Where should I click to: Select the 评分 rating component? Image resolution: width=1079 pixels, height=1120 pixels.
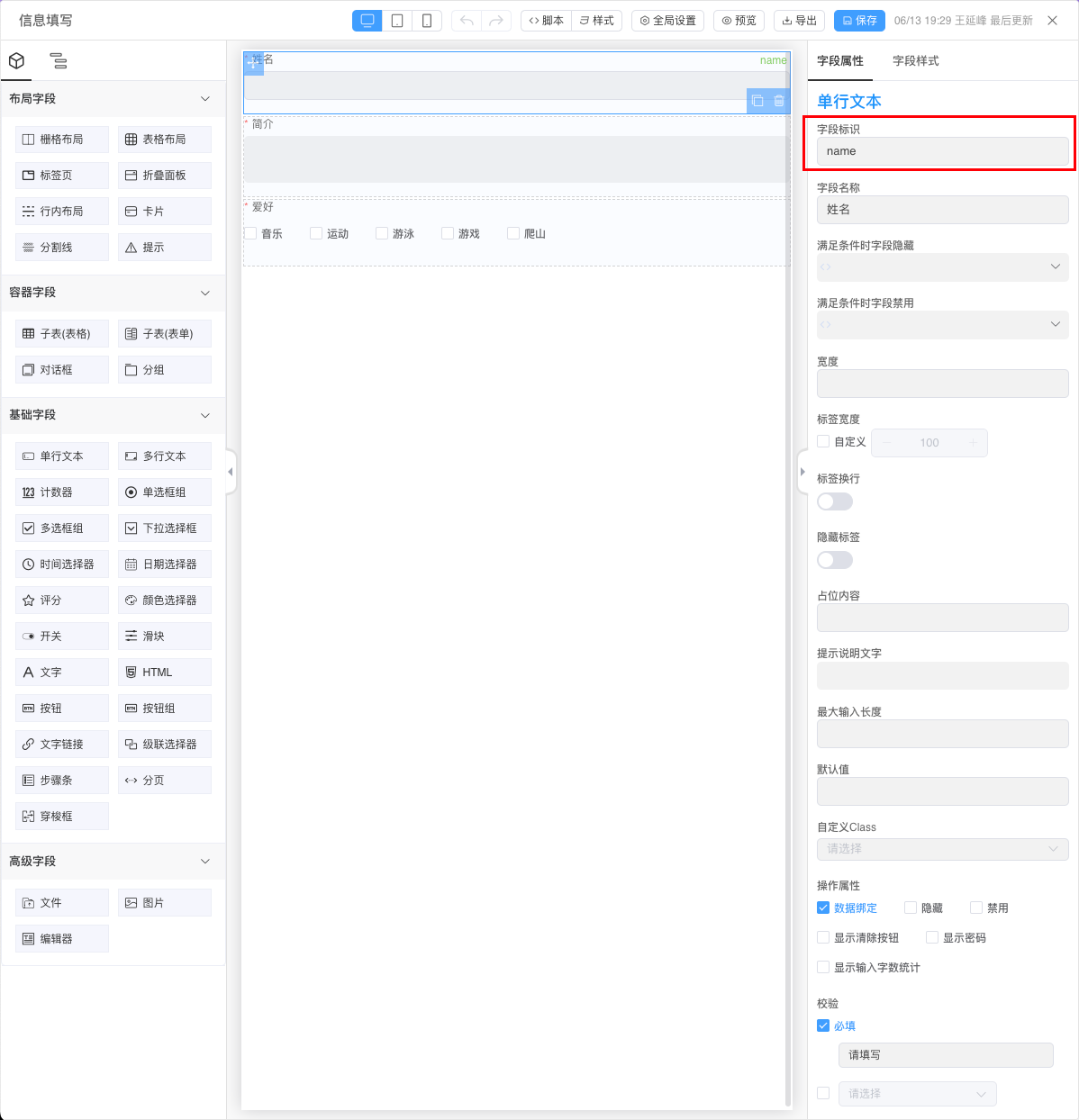pos(61,600)
